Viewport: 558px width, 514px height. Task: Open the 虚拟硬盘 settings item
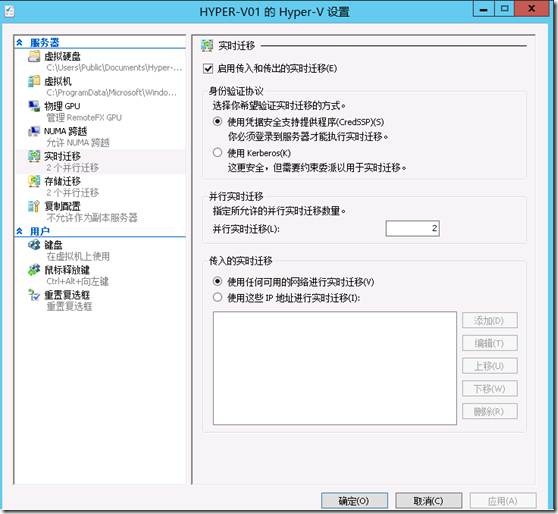100,61
